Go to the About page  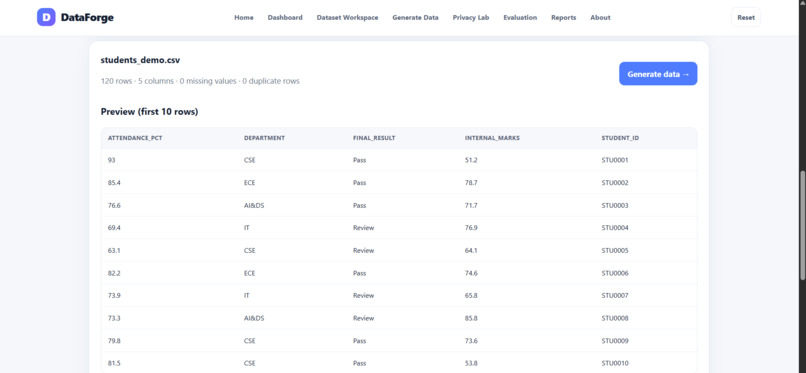[x=600, y=17]
